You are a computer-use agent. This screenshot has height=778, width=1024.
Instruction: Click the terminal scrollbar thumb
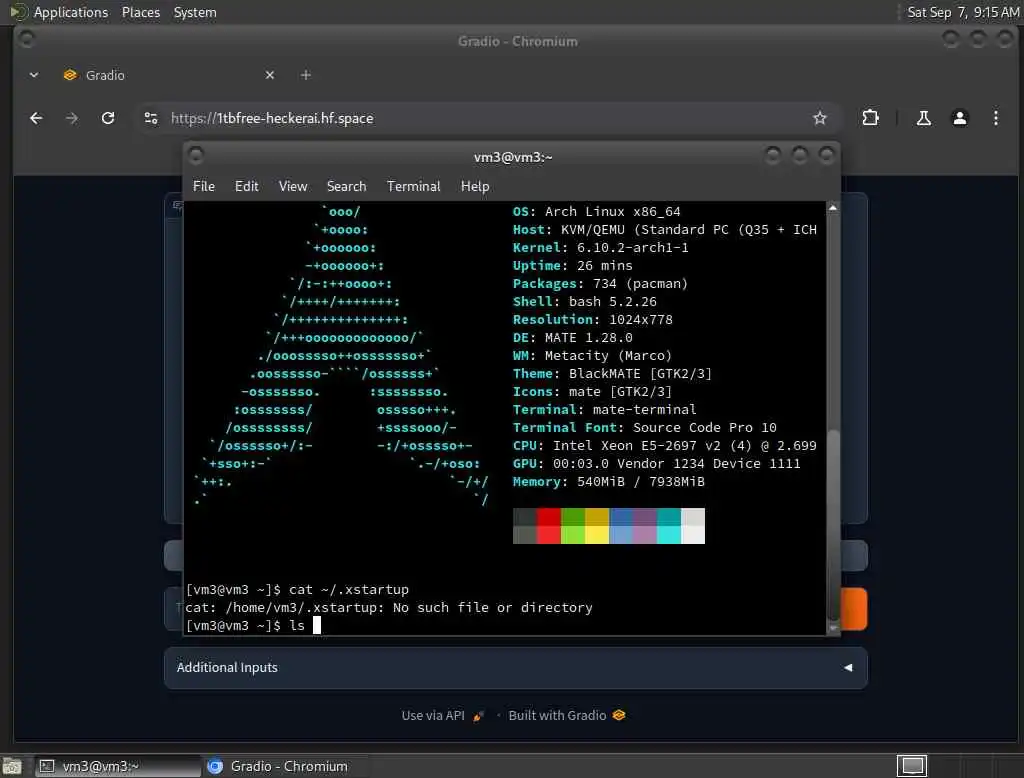click(x=833, y=525)
